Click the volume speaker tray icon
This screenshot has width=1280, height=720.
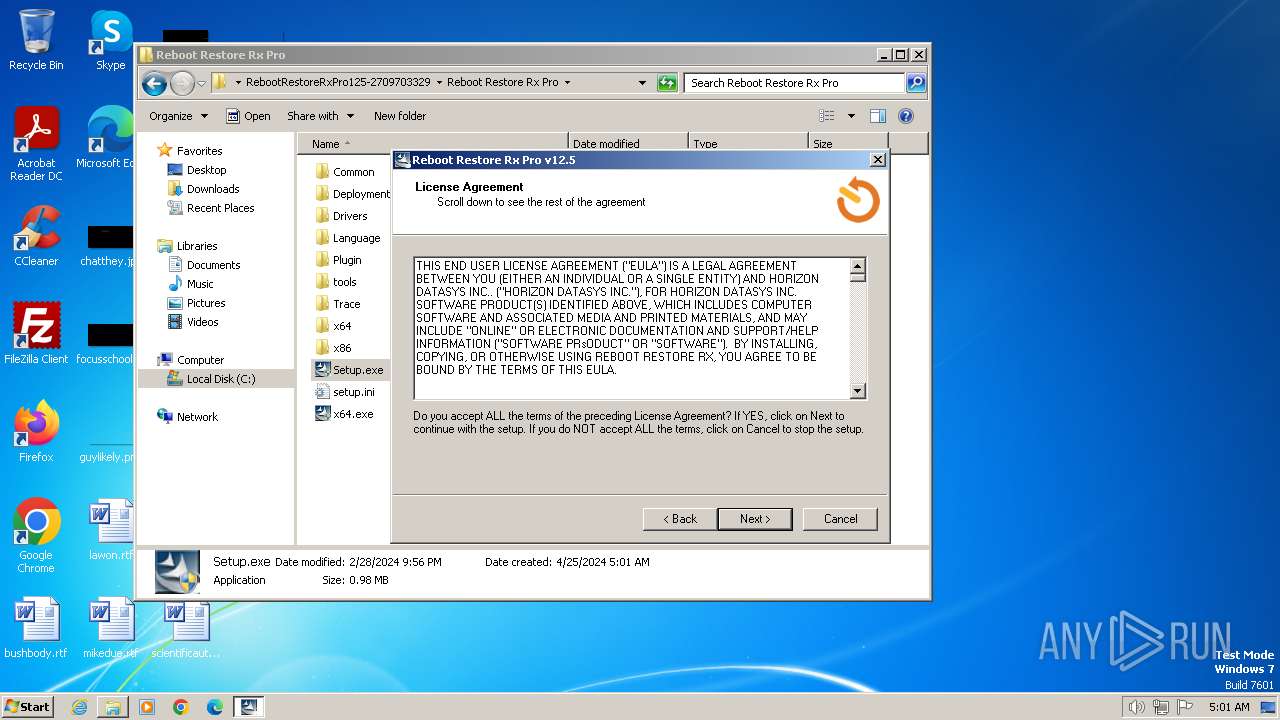(1136, 707)
